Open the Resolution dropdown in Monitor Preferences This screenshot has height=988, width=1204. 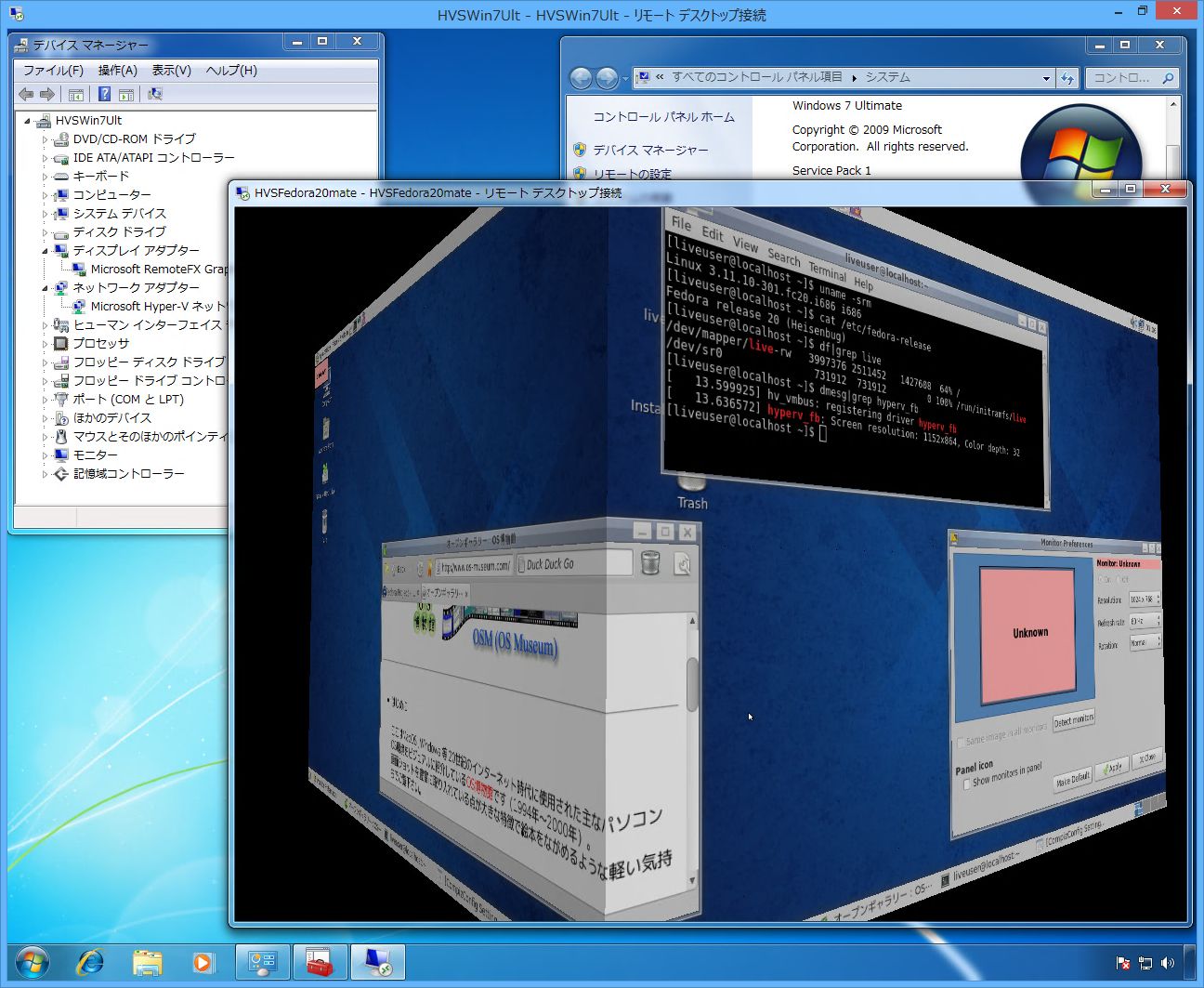[1145, 599]
